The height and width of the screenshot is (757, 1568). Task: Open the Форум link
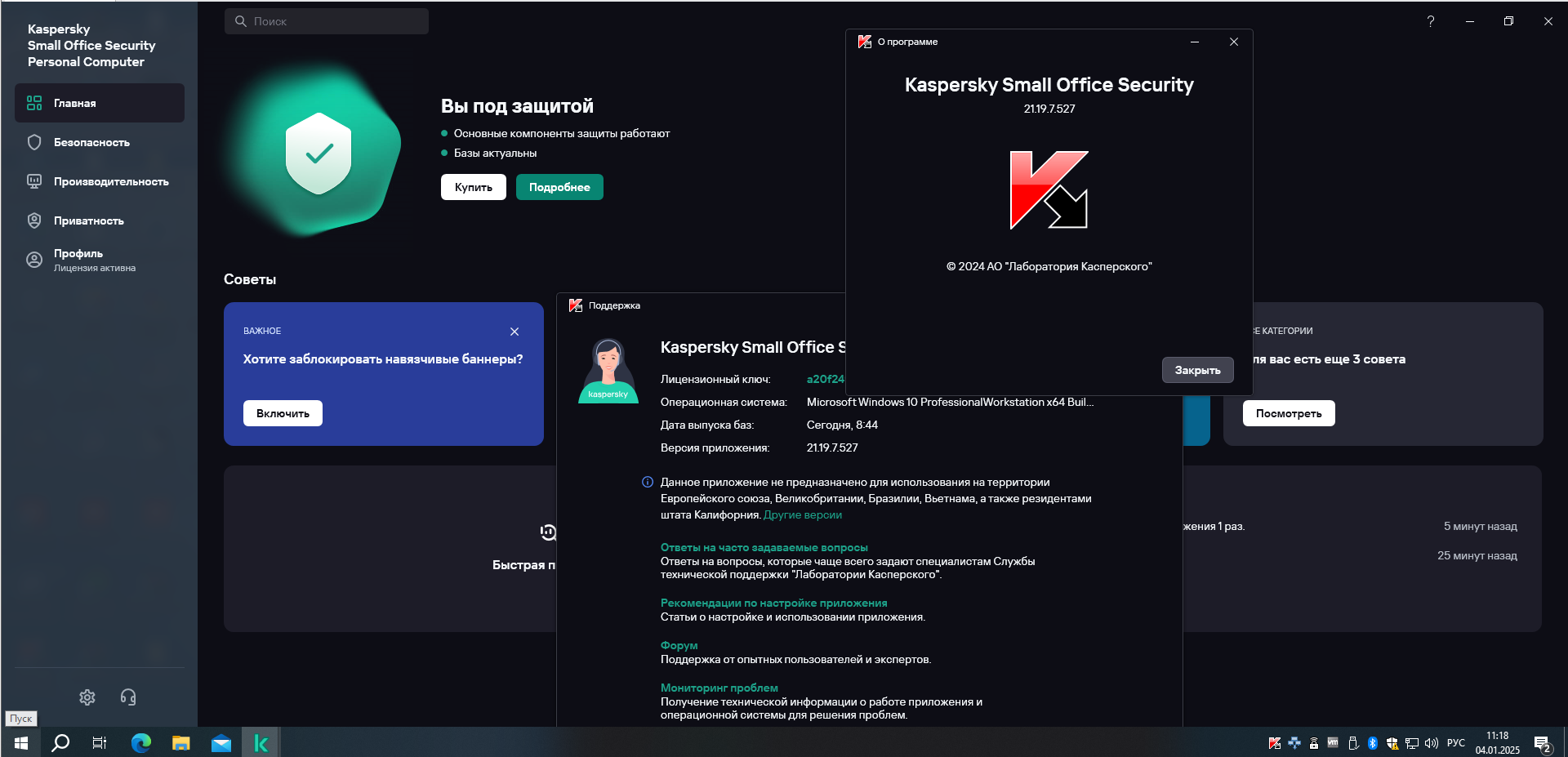point(679,645)
